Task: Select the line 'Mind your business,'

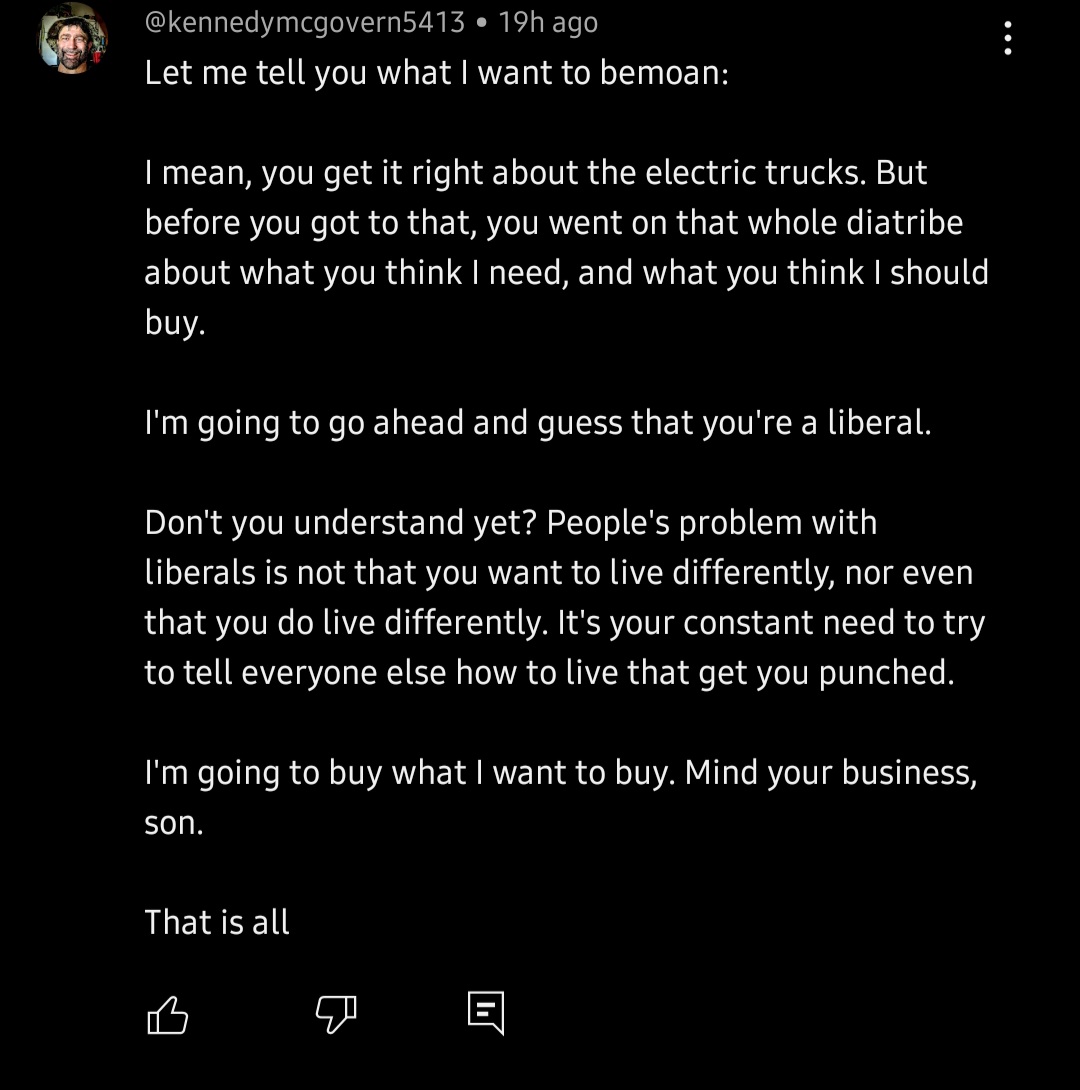Action: pyautogui.click(x=560, y=773)
